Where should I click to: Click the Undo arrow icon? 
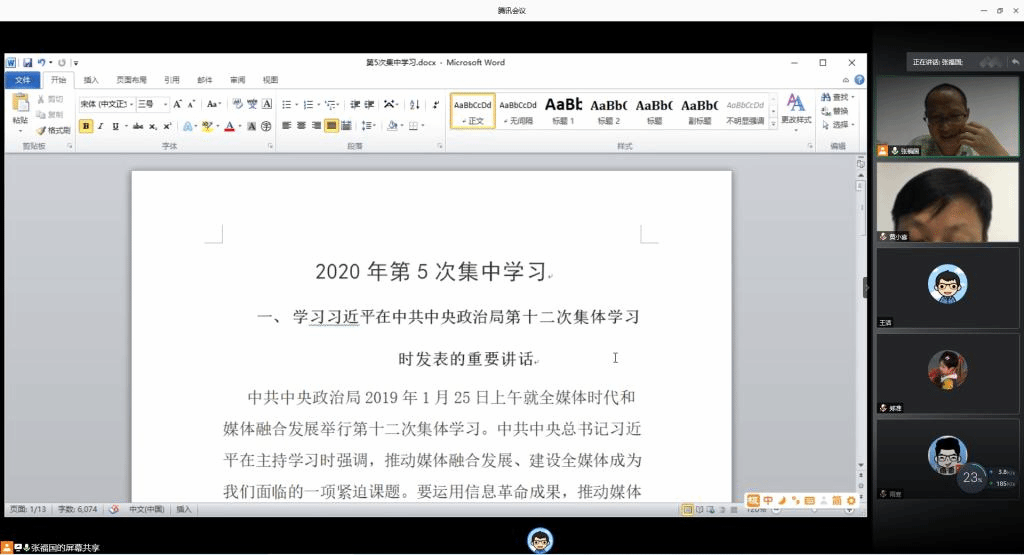coord(41,63)
